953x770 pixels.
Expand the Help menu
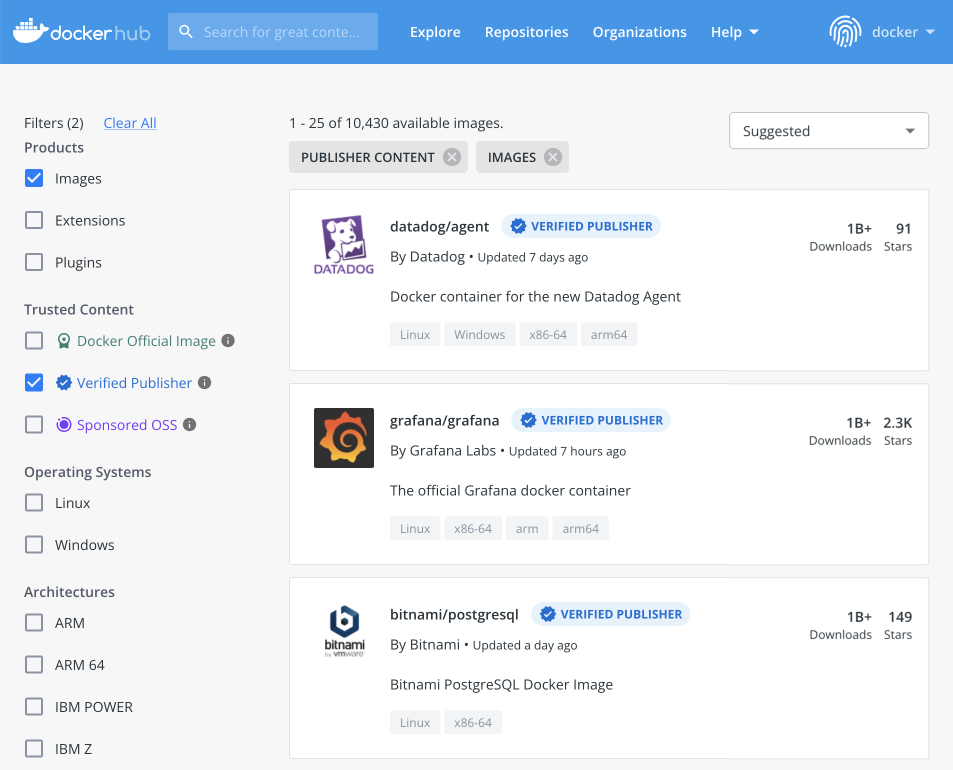[x=734, y=32]
